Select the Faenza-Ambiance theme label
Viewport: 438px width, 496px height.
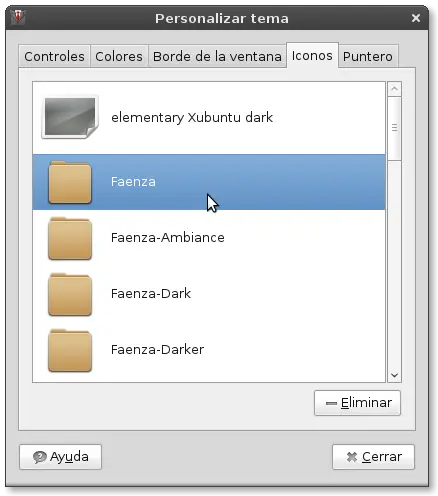[x=168, y=238]
